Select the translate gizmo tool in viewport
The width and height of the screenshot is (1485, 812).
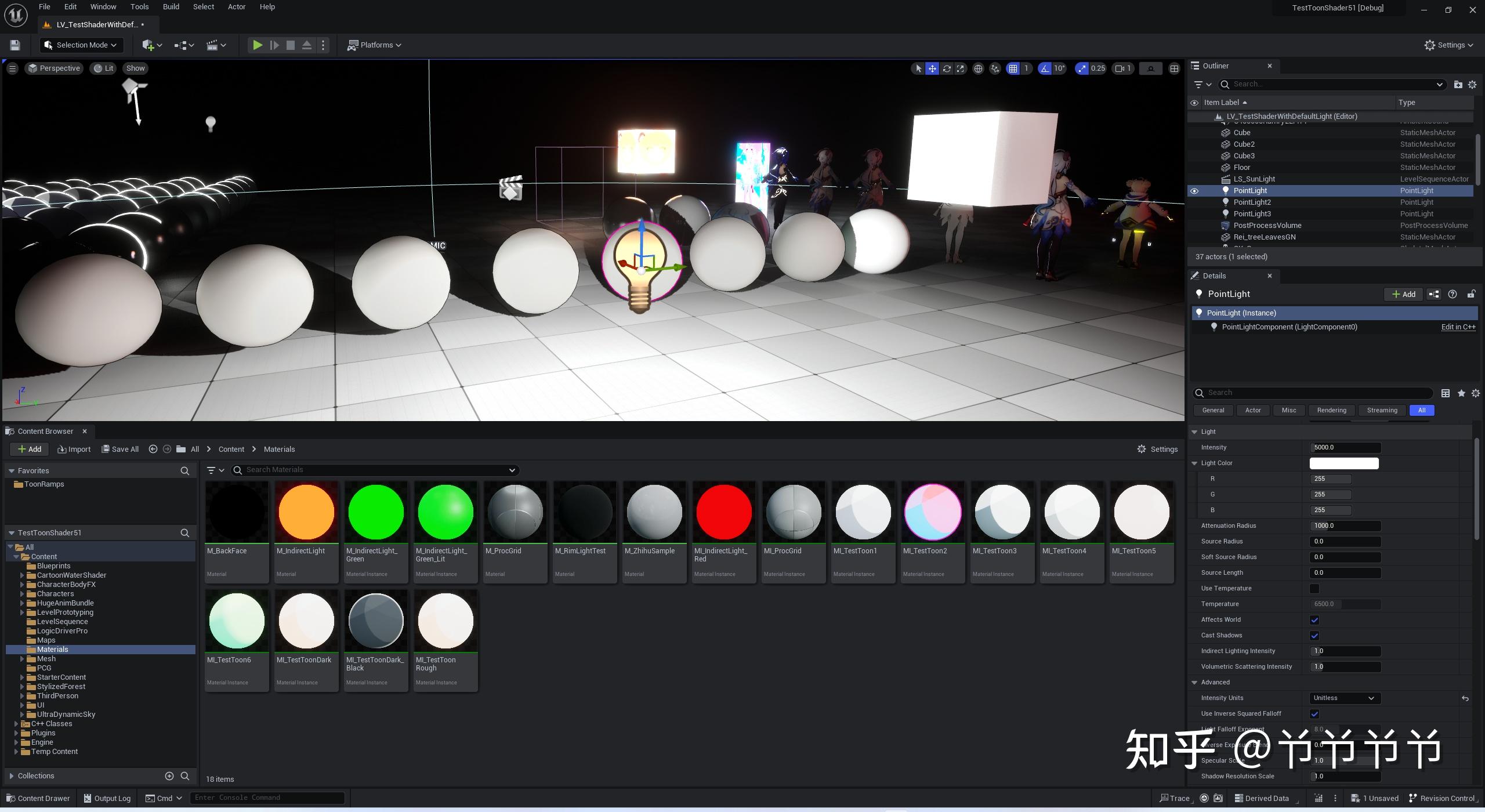[x=932, y=68]
